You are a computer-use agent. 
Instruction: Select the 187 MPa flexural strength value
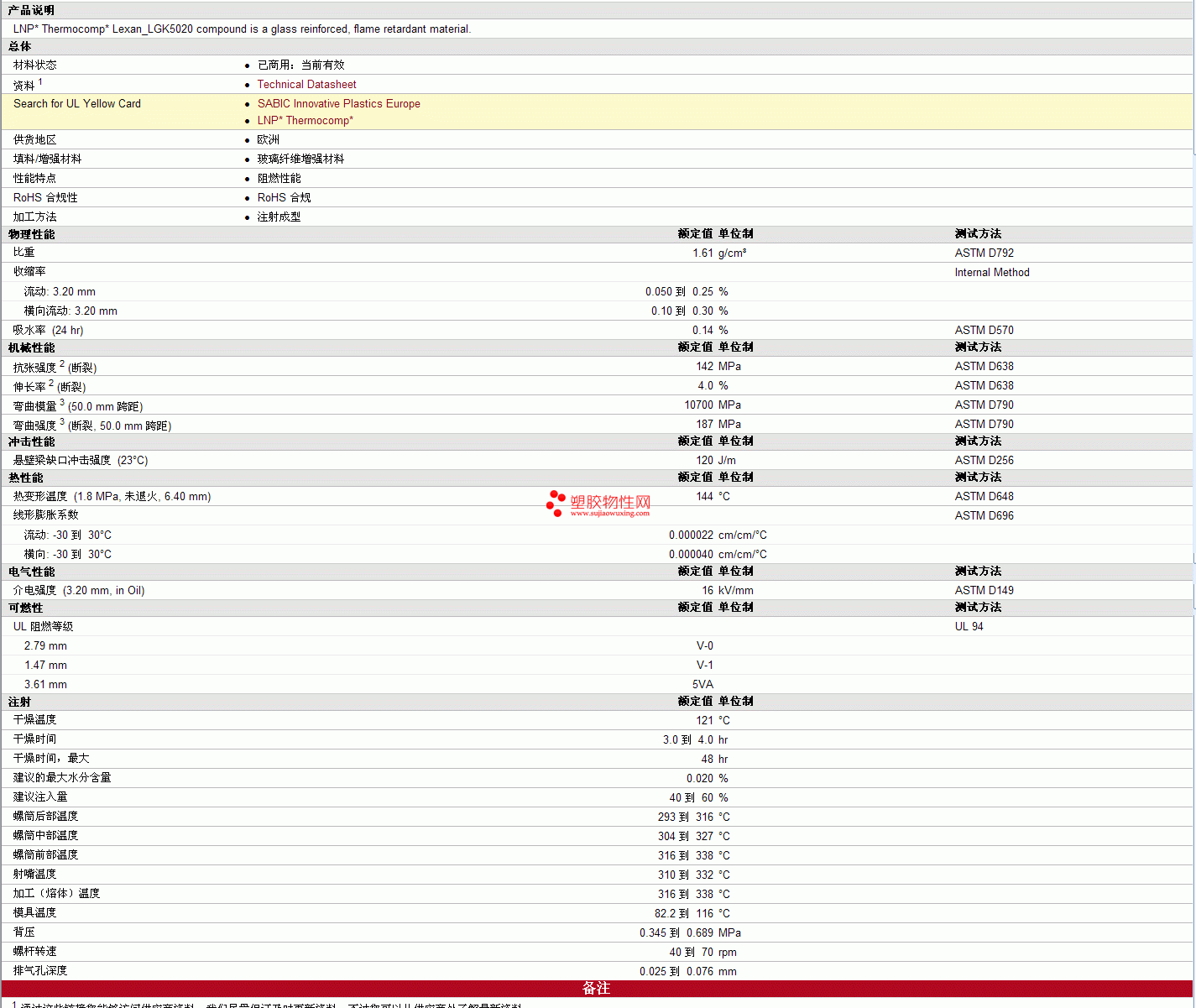coord(718,425)
